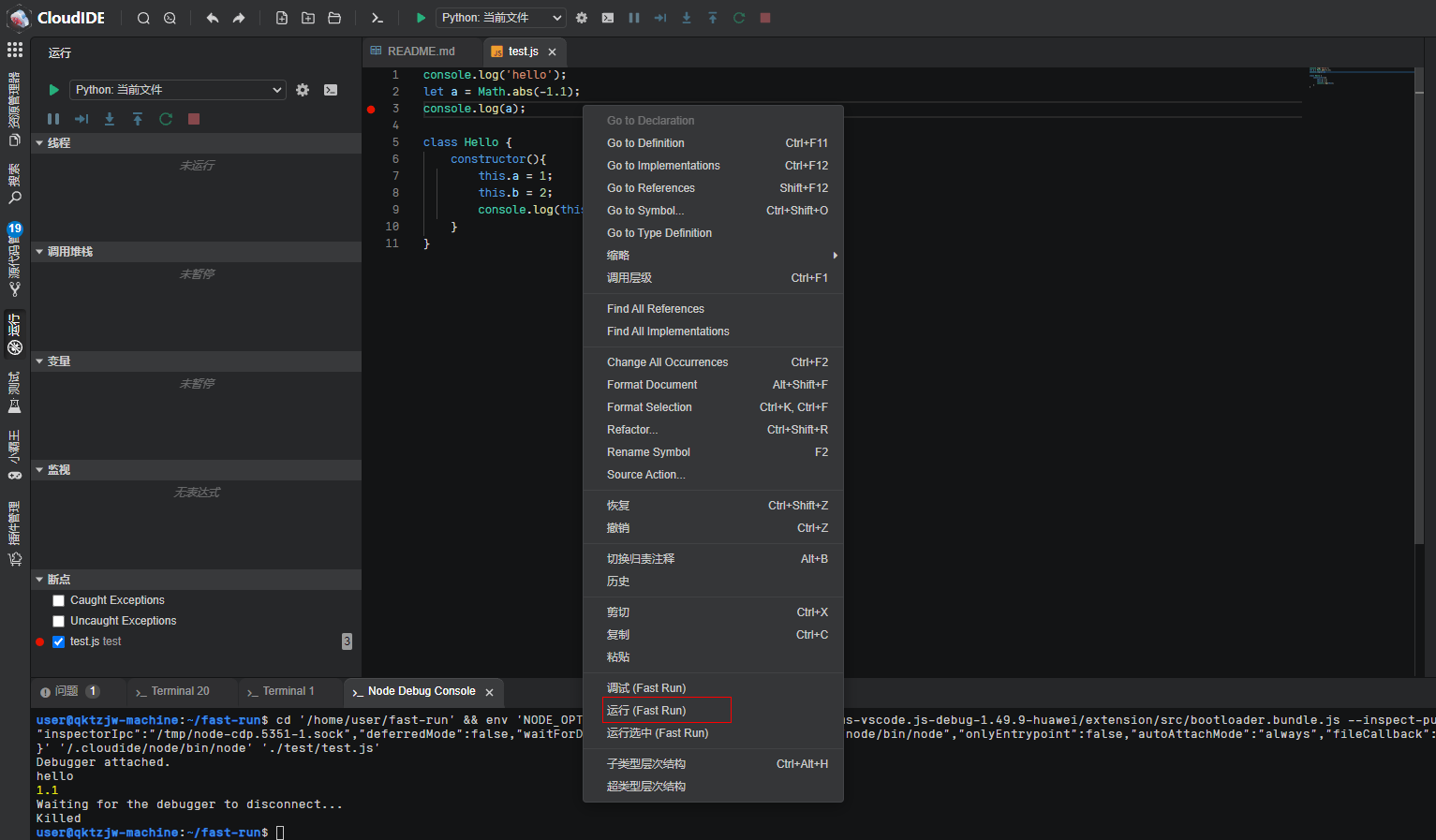Click the undo arrow in the top toolbar

pyautogui.click(x=213, y=18)
